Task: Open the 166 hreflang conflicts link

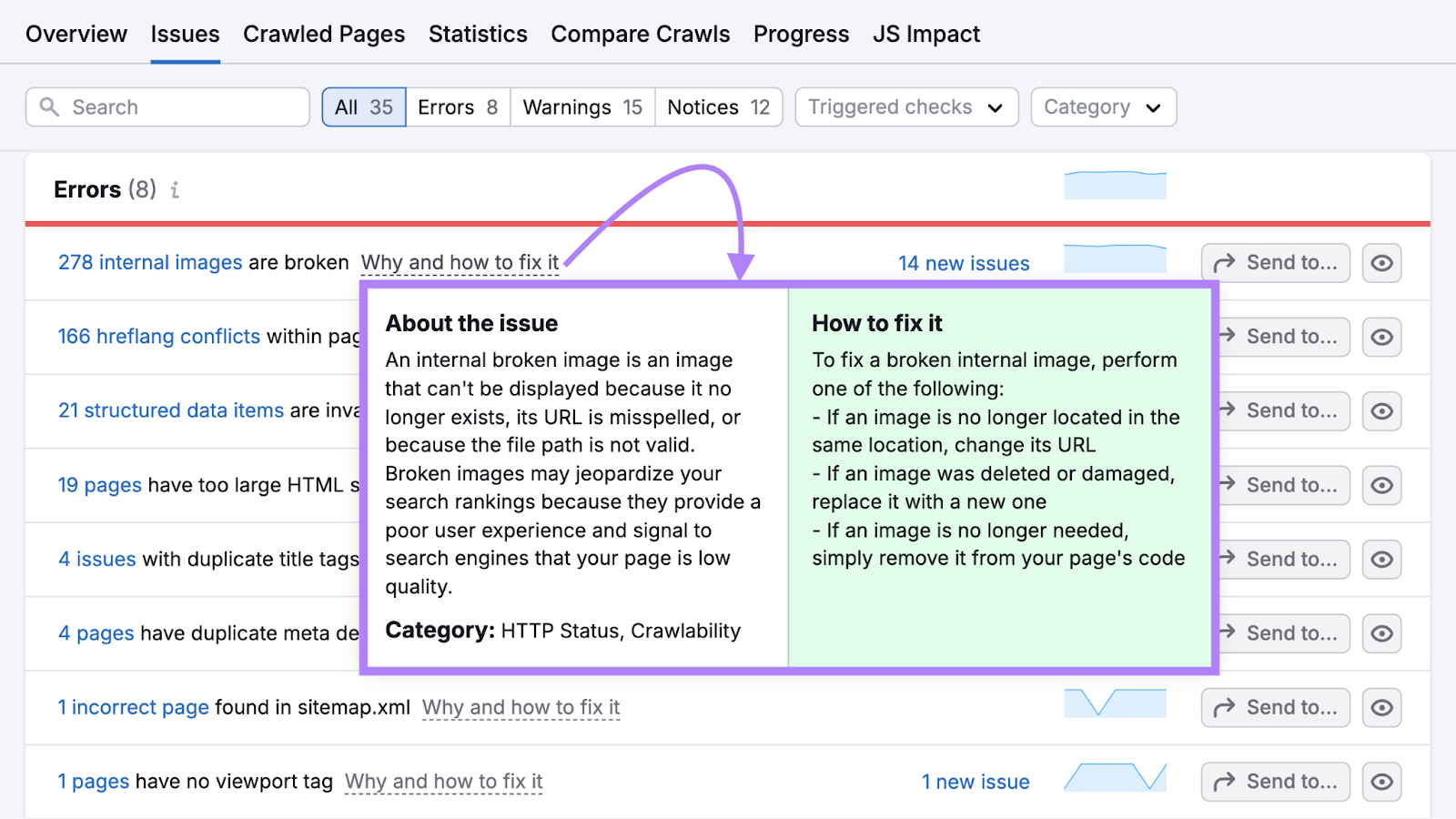Action: (159, 337)
